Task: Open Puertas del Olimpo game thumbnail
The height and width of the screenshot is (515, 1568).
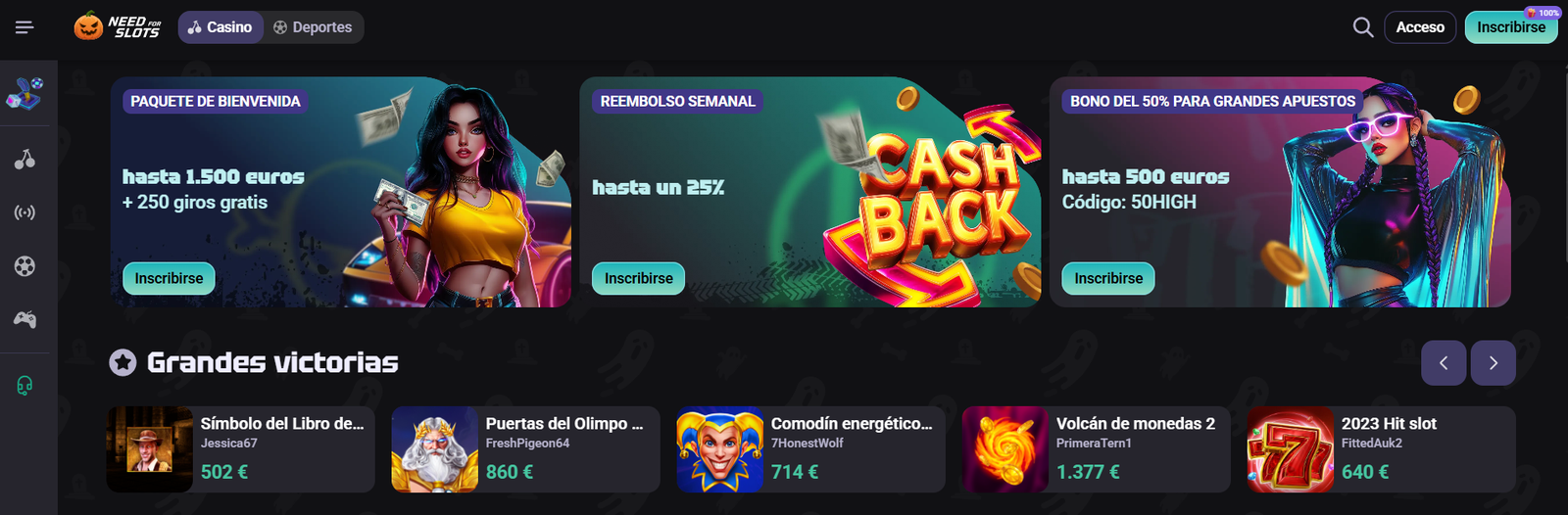Action: click(x=434, y=449)
